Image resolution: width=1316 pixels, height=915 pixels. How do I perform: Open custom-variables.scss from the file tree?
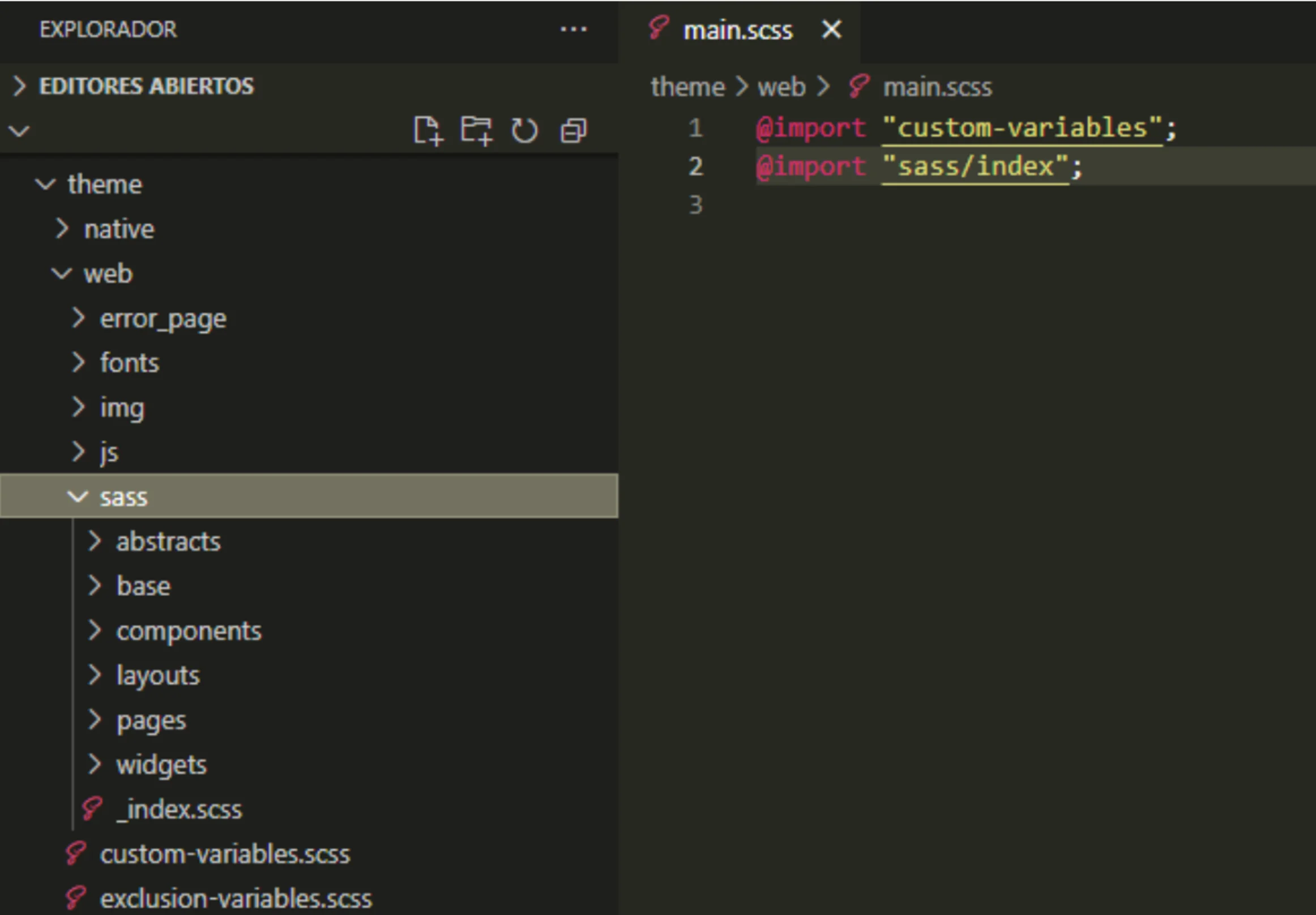tap(225, 854)
